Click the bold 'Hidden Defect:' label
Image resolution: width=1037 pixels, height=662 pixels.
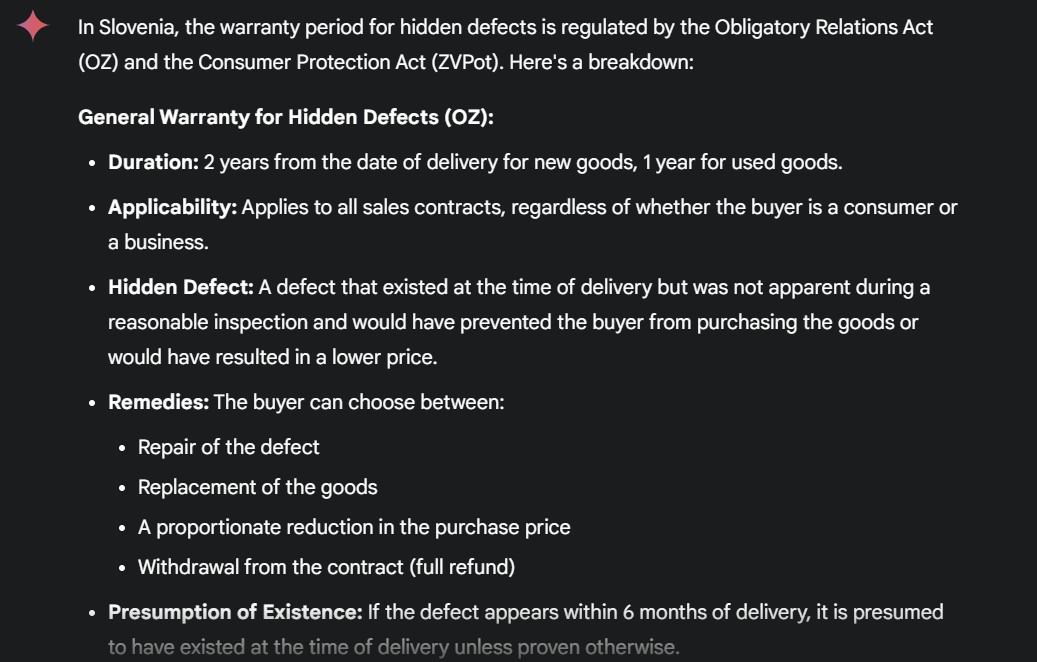pos(180,287)
